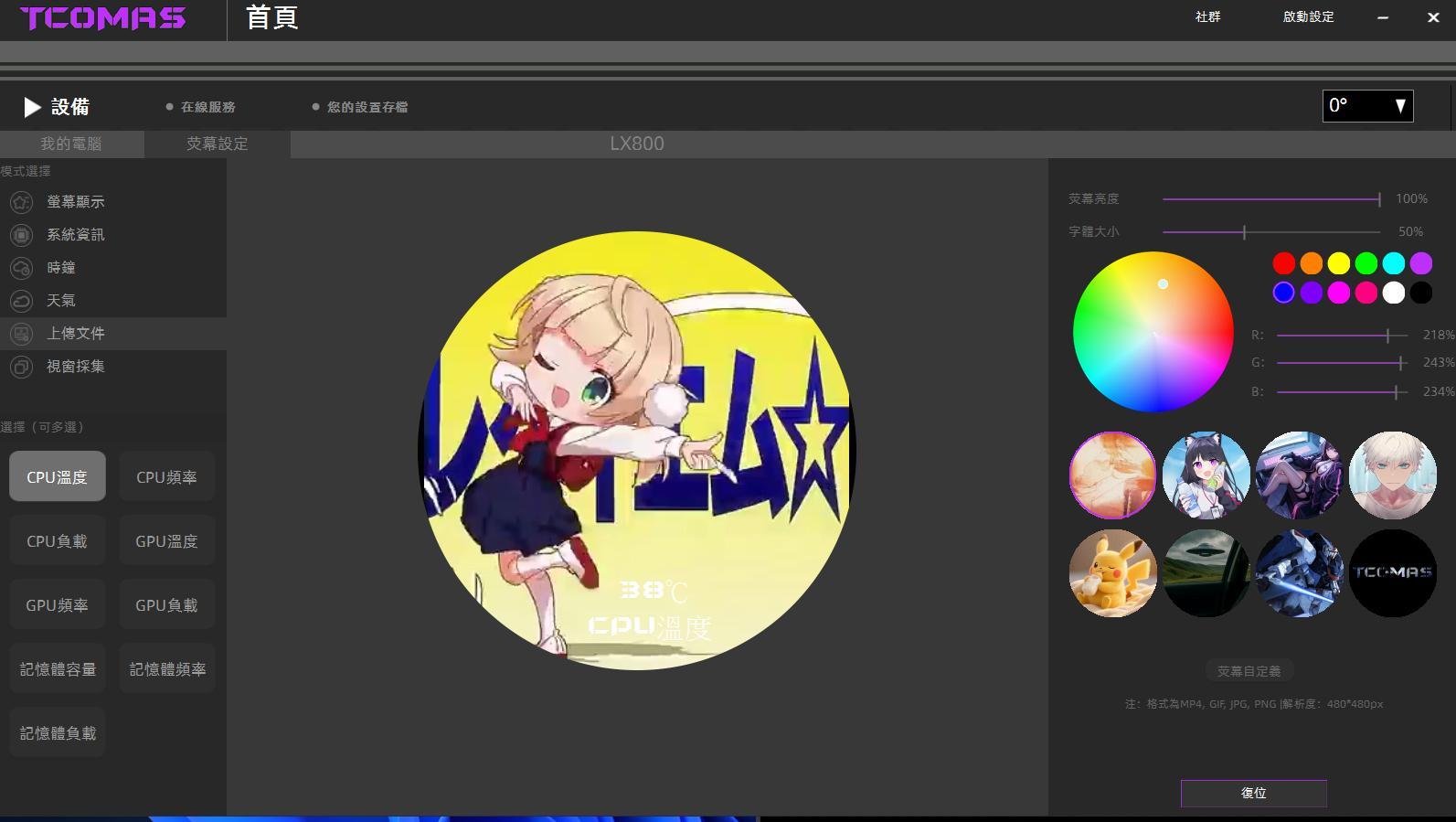The width and height of the screenshot is (1456, 822).
Task: Click the screen display mode icon
Action: (x=21, y=202)
